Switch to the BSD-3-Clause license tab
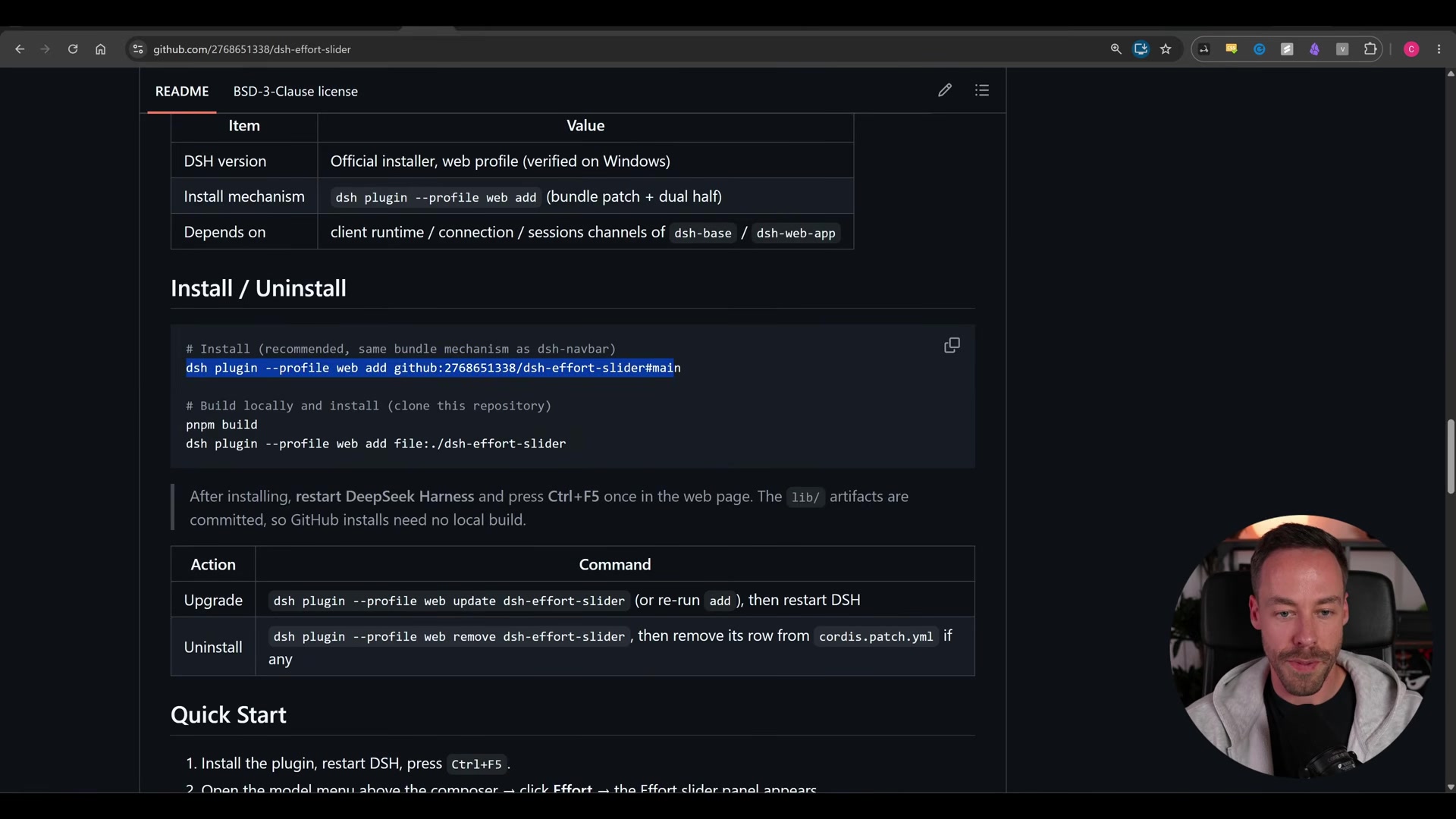The width and height of the screenshot is (1456, 819). [295, 91]
